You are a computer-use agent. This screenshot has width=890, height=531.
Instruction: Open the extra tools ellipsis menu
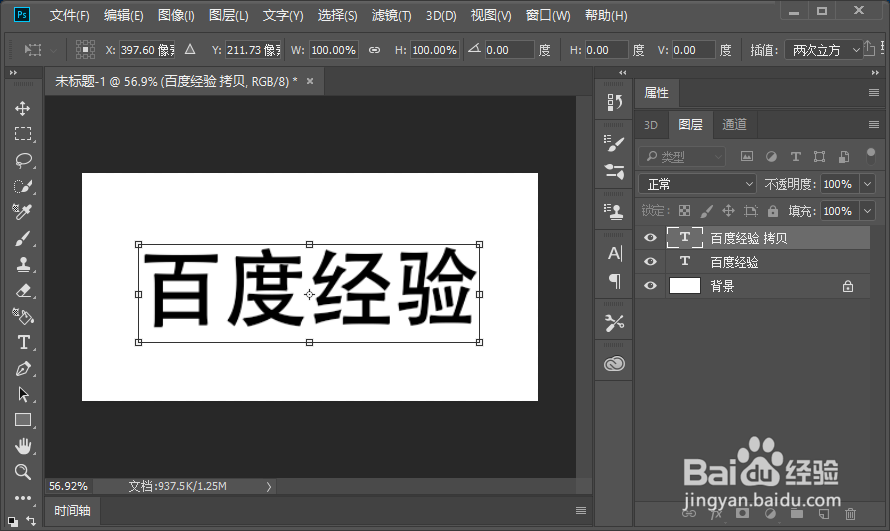tap(23, 498)
